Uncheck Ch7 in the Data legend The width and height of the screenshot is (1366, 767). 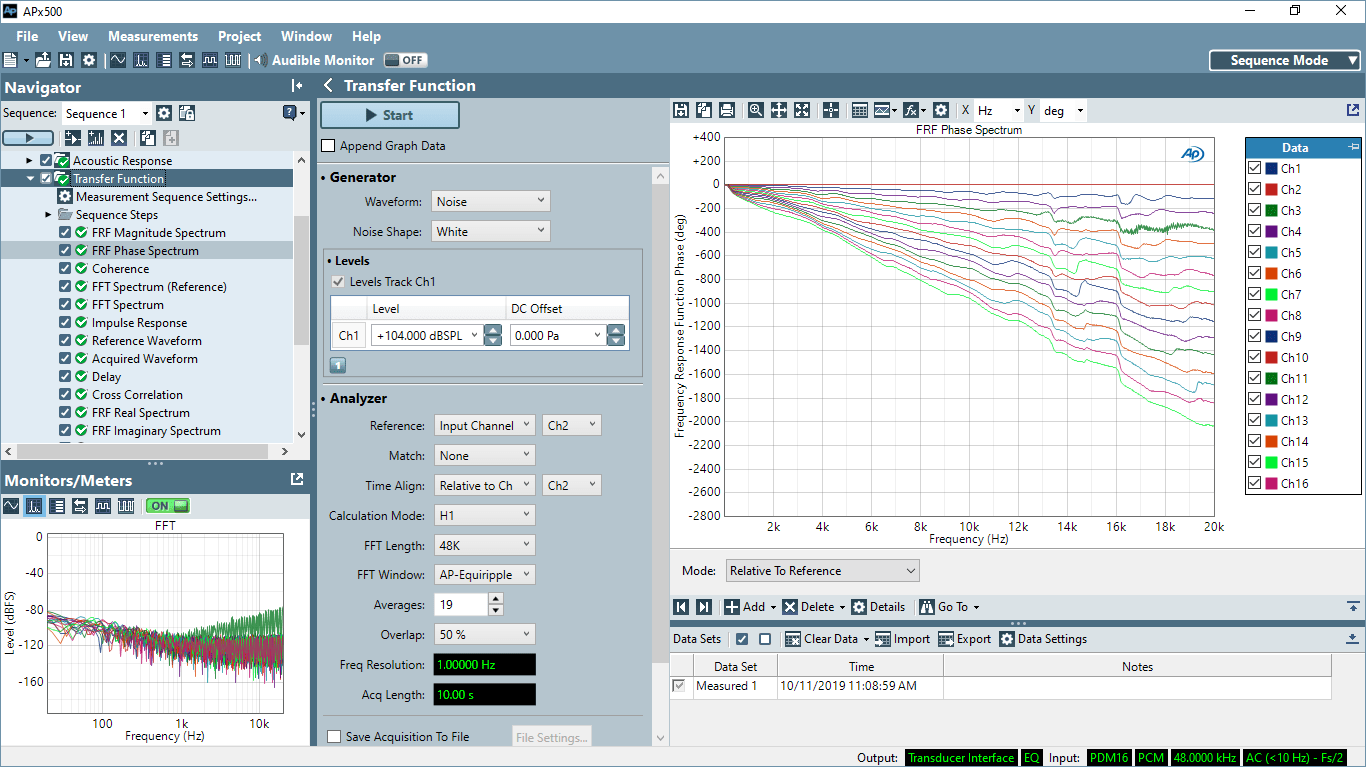(1254, 295)
